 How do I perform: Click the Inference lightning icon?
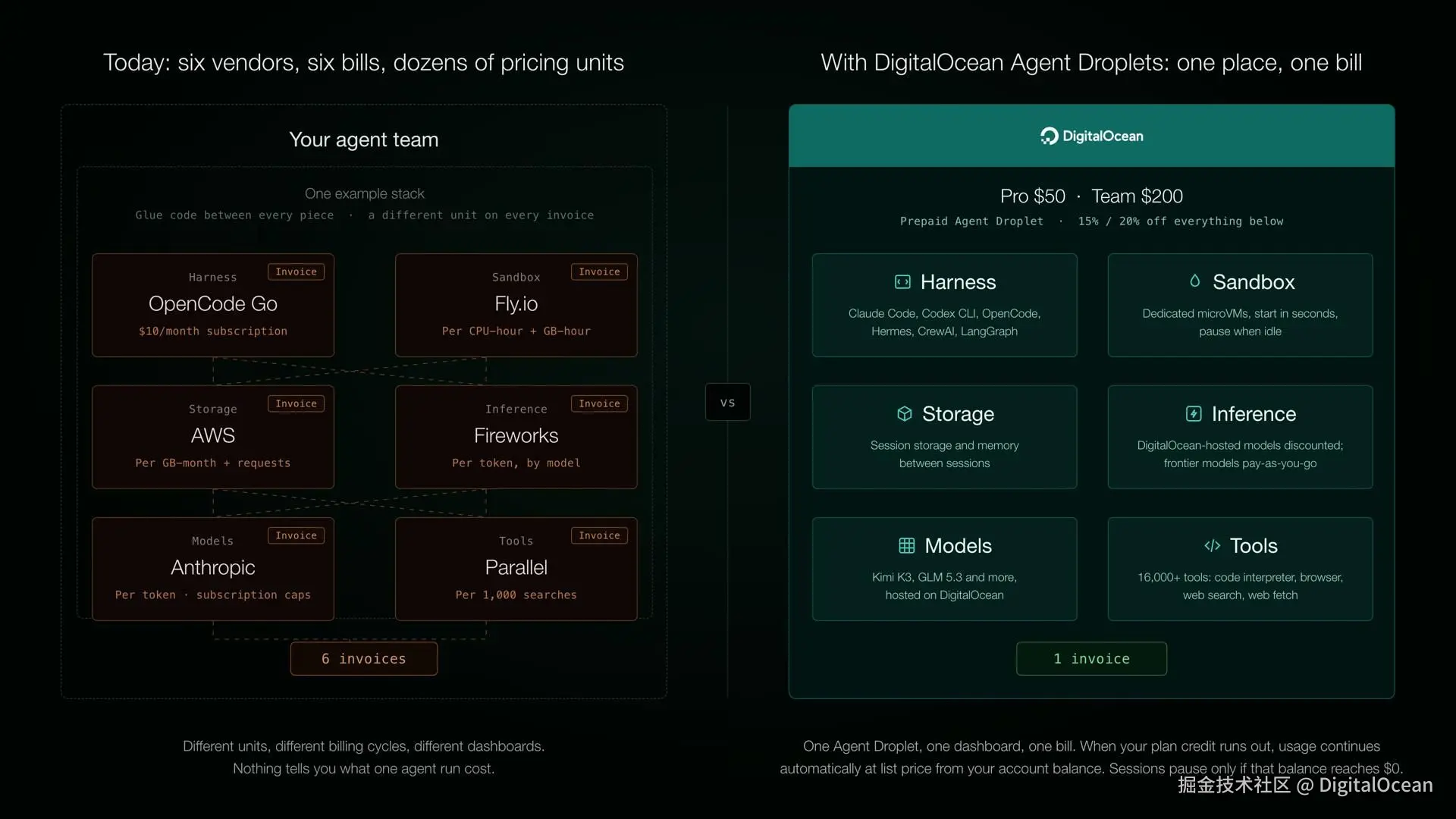(x=1194, y=414)
